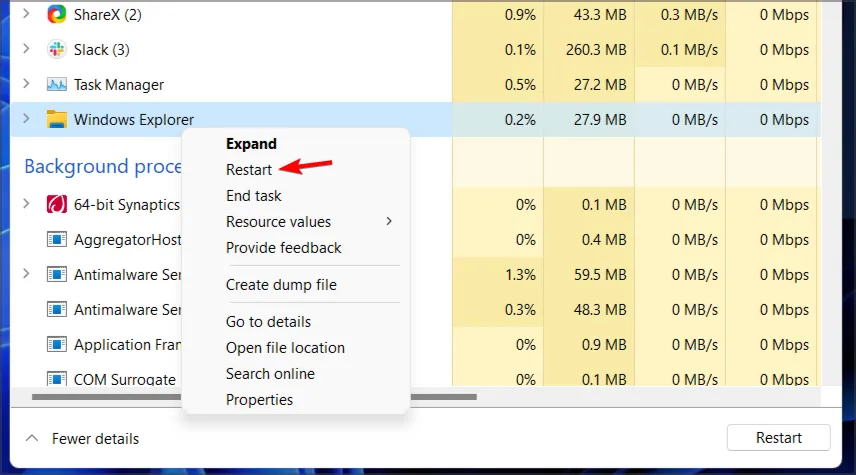Click the Slack app icon
The height and width of the screenshot is (475, 856).
(x=57, y=49)
